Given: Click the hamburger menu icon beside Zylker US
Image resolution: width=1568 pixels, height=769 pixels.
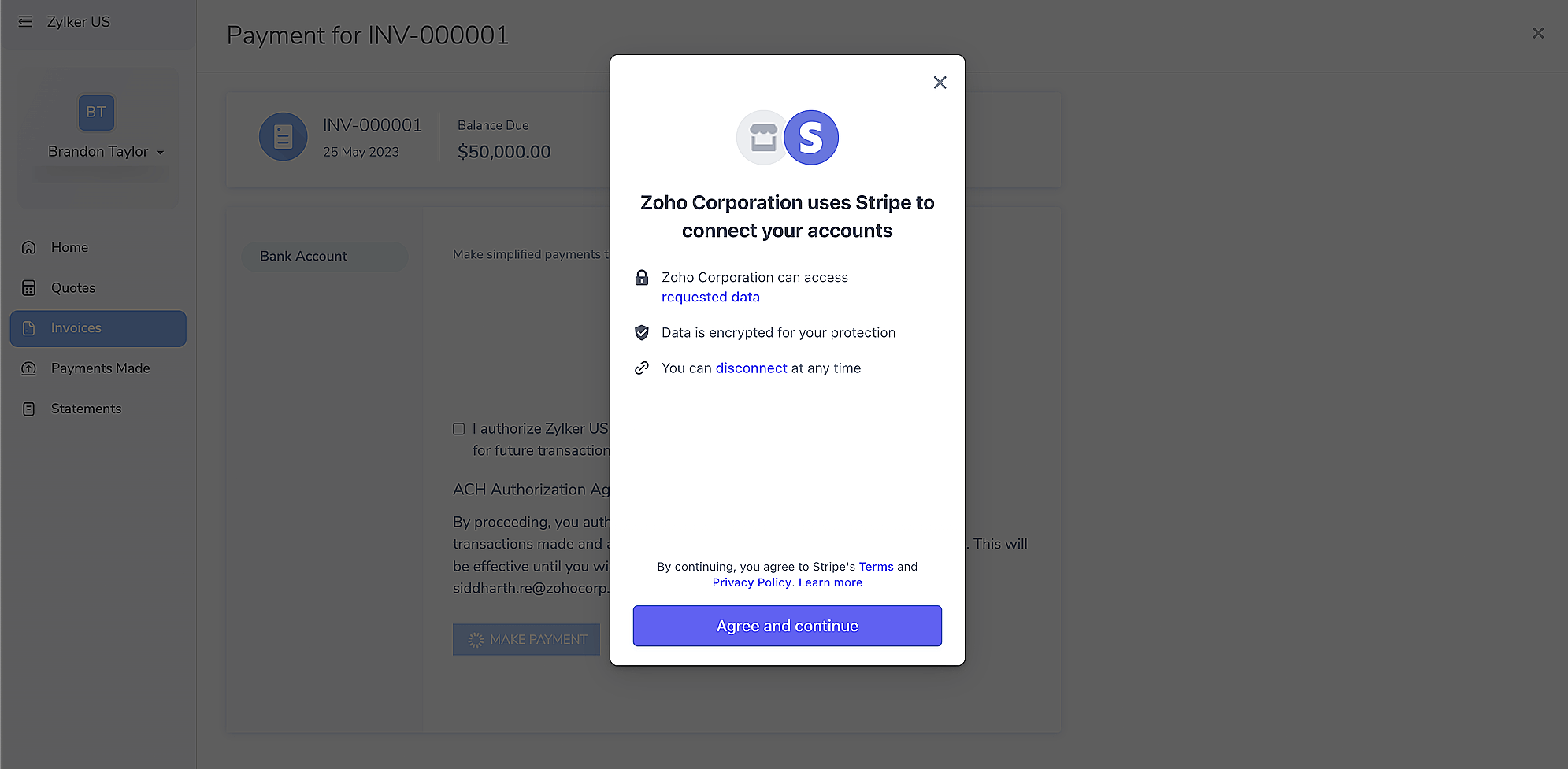Looking at the screenshot, I should coord(26,22).
